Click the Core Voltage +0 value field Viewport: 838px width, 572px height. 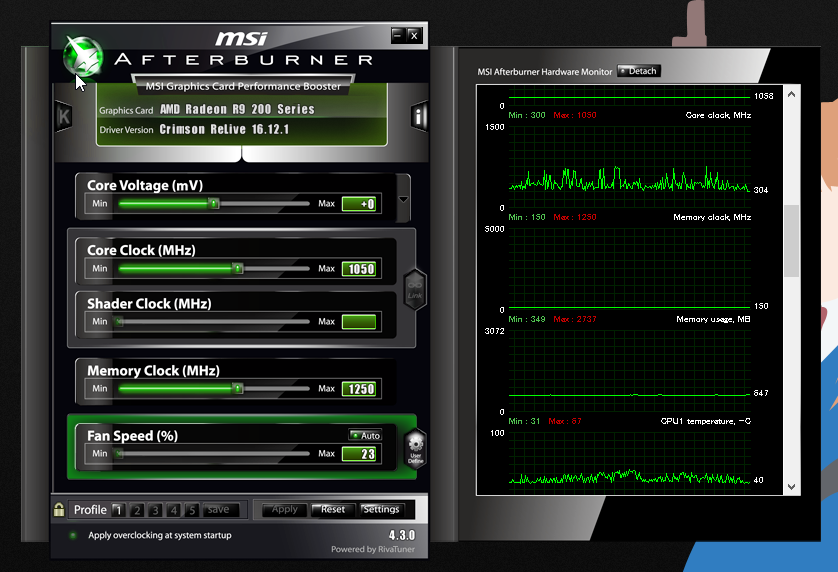359,204
